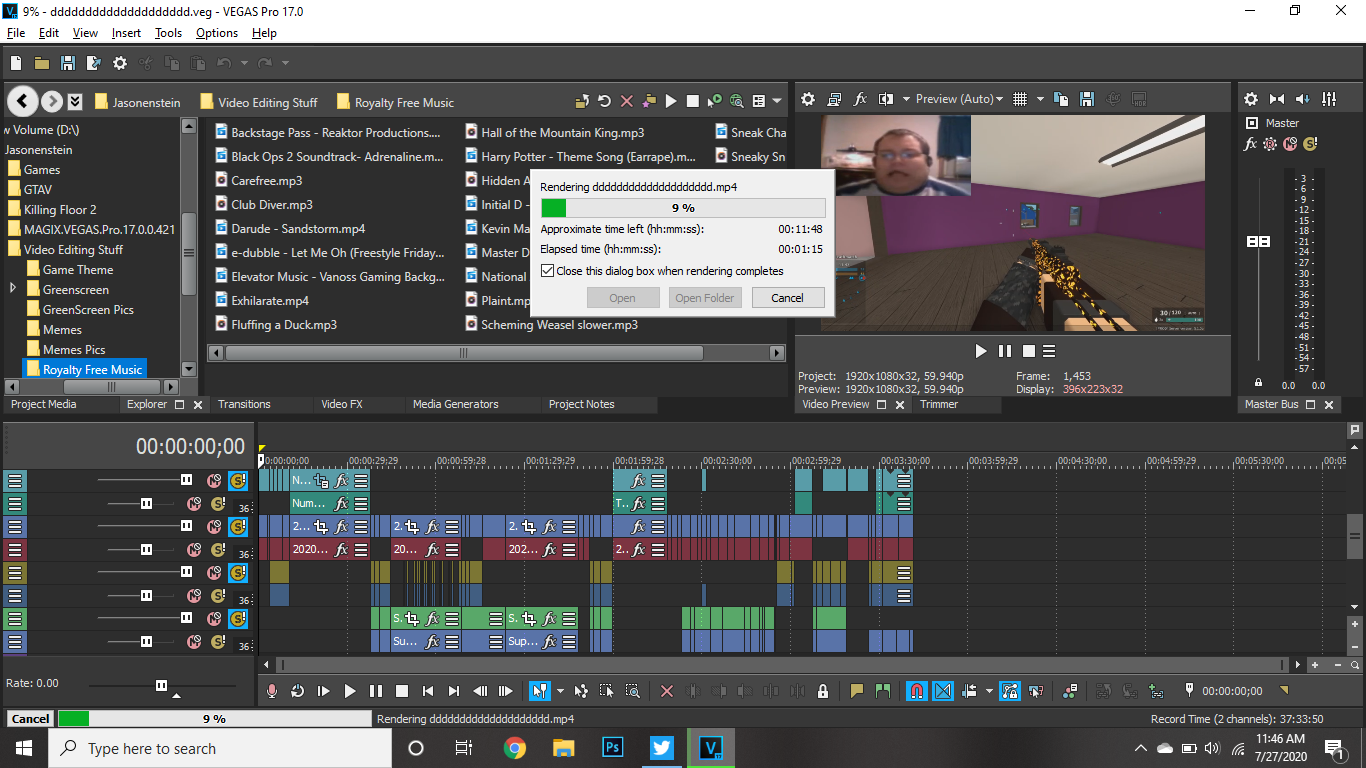Image resolution: width=1366 pixels, height=768 pixels.
Task: Click the Rate slider handle
Action: (x=161, y=685)
